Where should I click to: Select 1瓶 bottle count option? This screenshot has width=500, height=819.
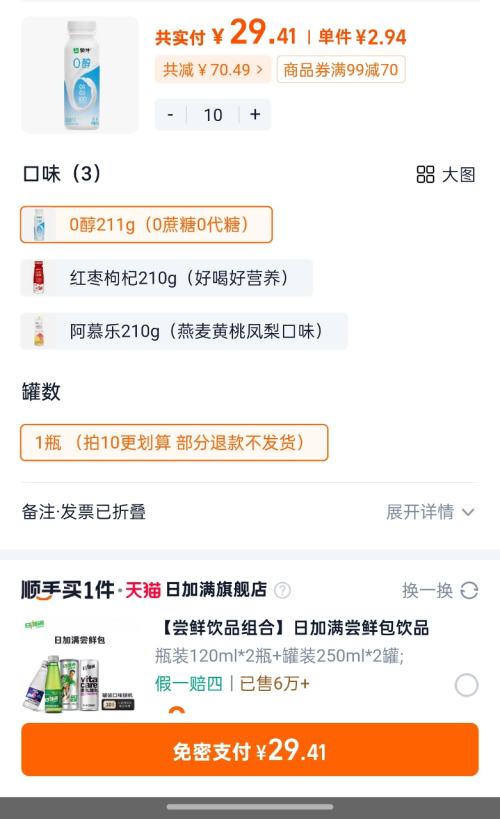[x=174, y=442]
